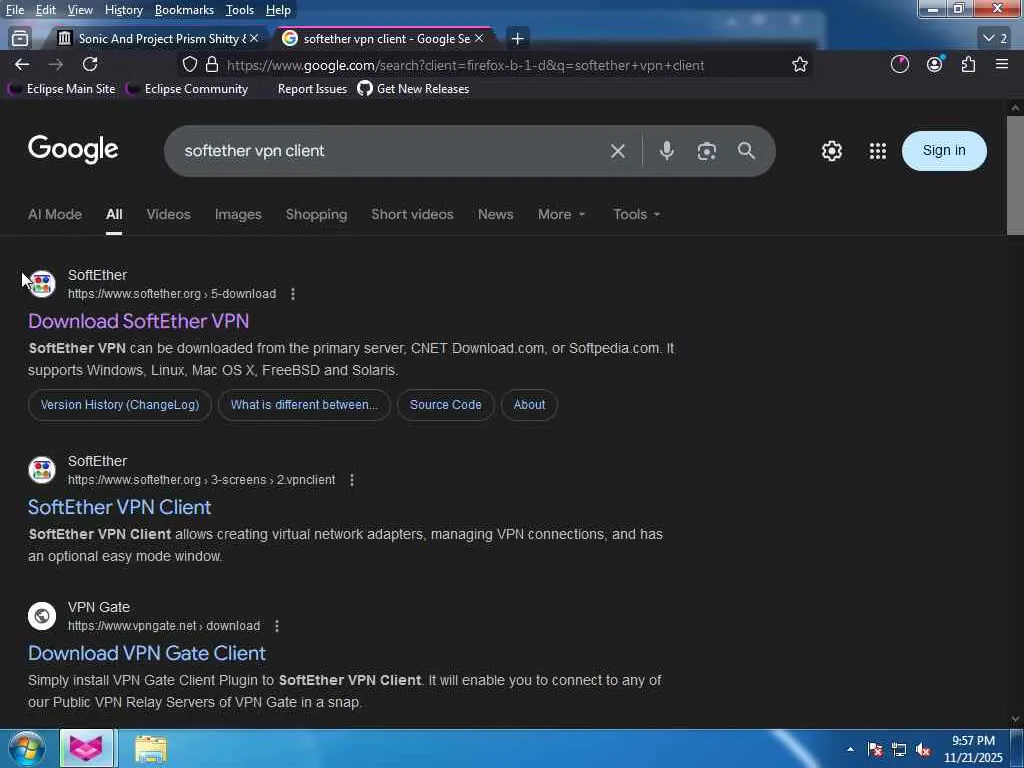Open Firefox View tab icon
The width and height of the screenshot is (1024, 768).
coord(20,39)
